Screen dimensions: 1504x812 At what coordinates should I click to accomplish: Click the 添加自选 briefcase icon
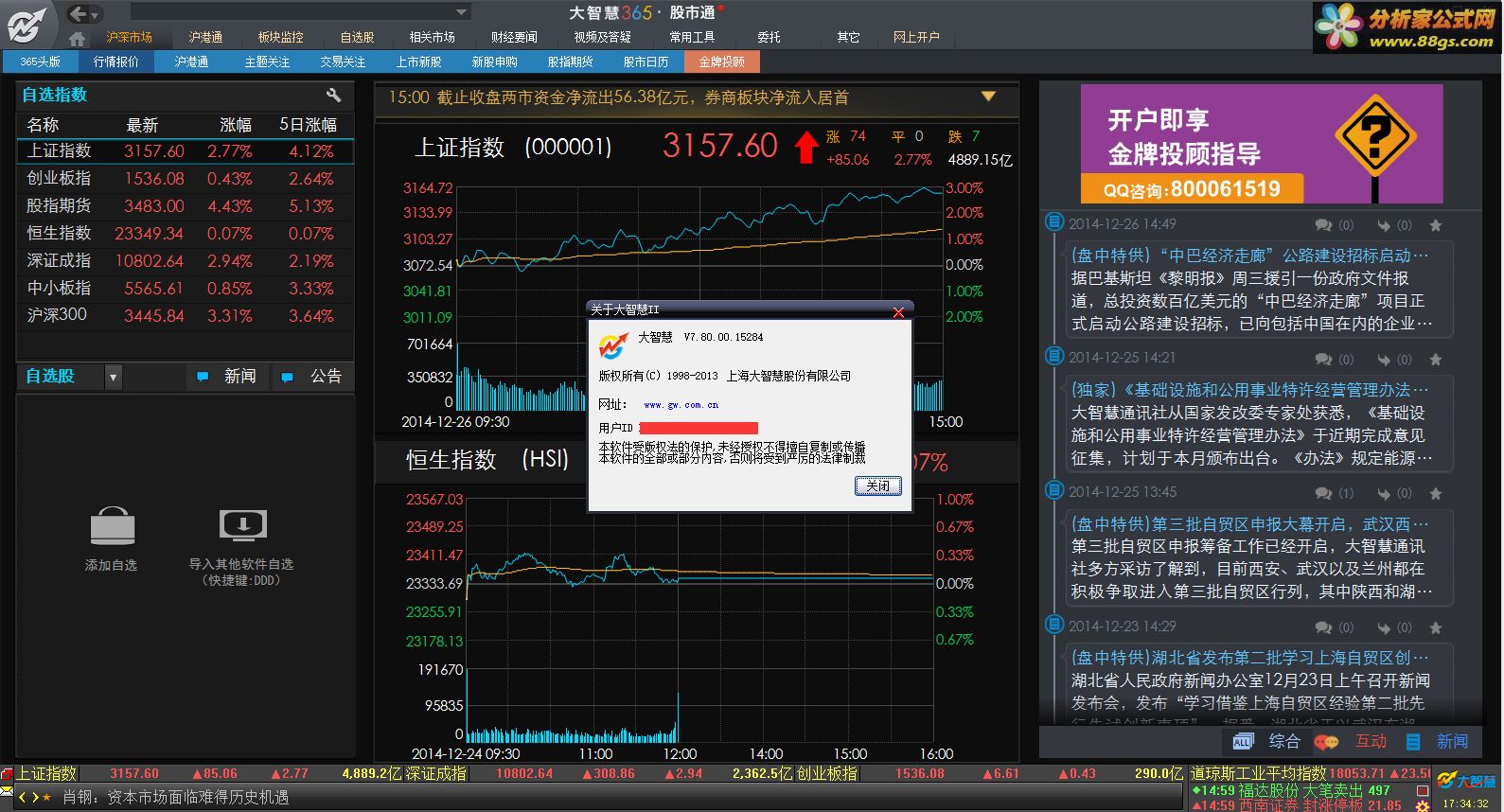[113, 526]
